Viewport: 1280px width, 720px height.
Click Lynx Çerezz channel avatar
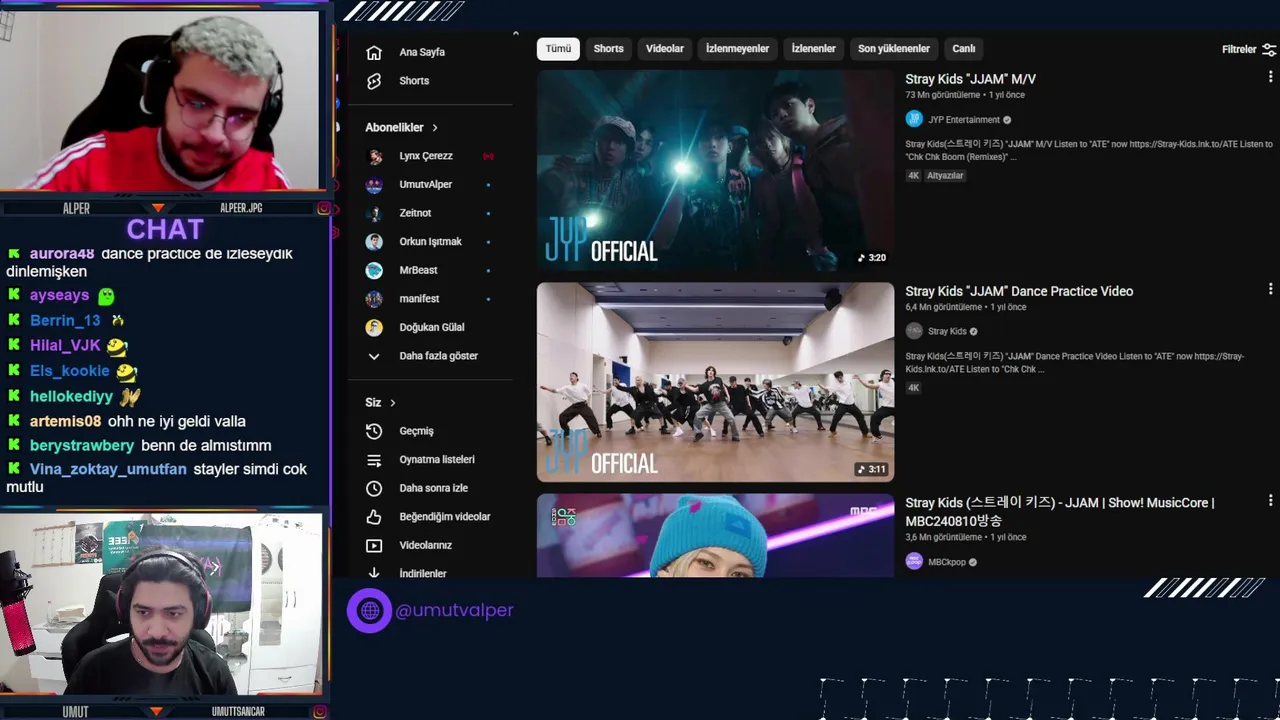tap(374, 156)
